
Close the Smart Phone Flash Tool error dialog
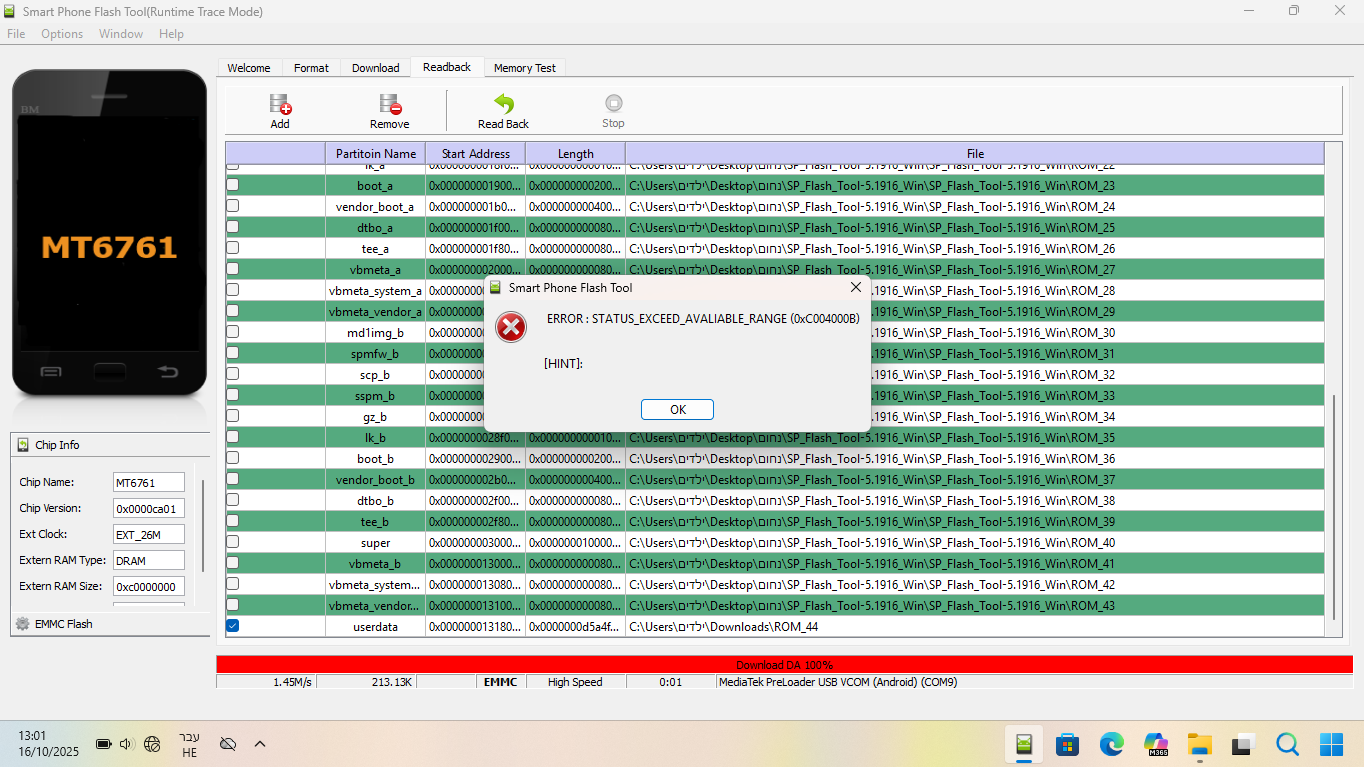855,288
